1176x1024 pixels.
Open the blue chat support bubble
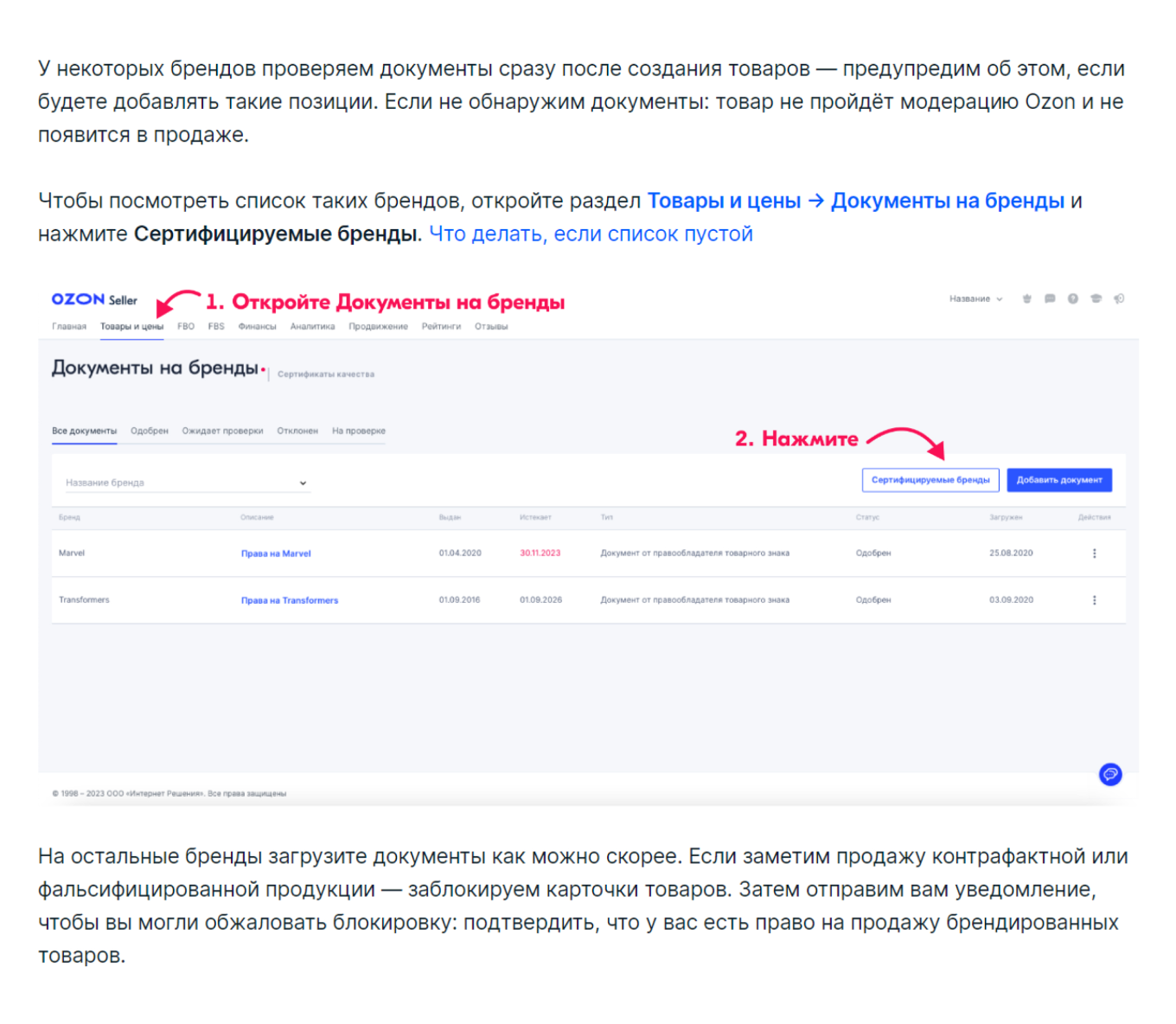pos(1110,774)
